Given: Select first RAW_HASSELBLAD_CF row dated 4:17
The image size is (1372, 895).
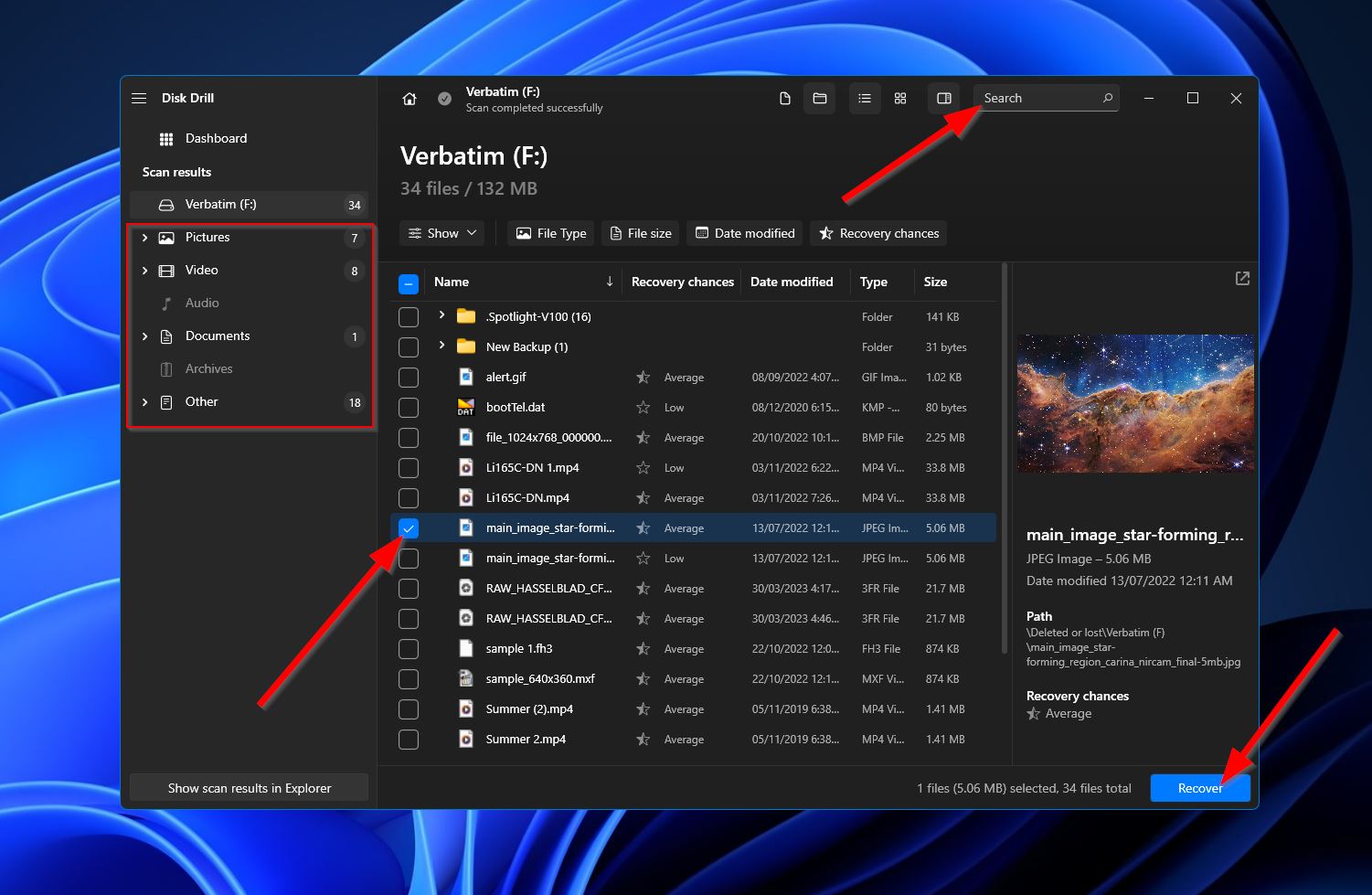Looking at the screenshot, I should pyautogui.click(x=693, y=589).
